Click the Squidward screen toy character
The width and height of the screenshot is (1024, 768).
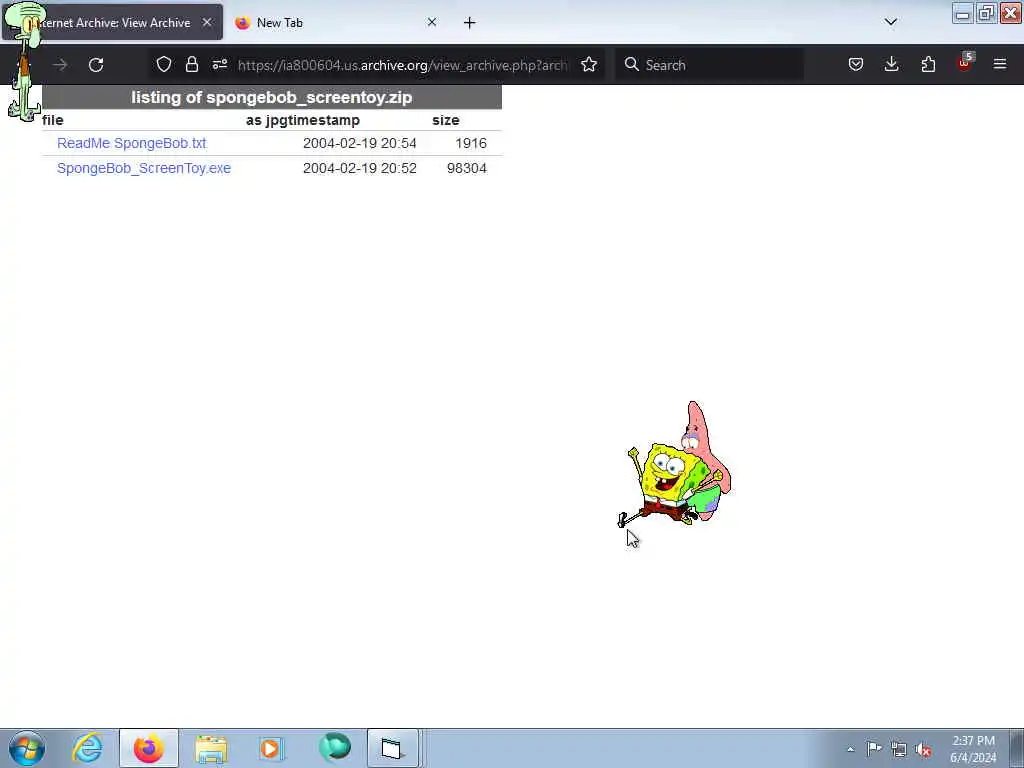[x=25, y=60]
